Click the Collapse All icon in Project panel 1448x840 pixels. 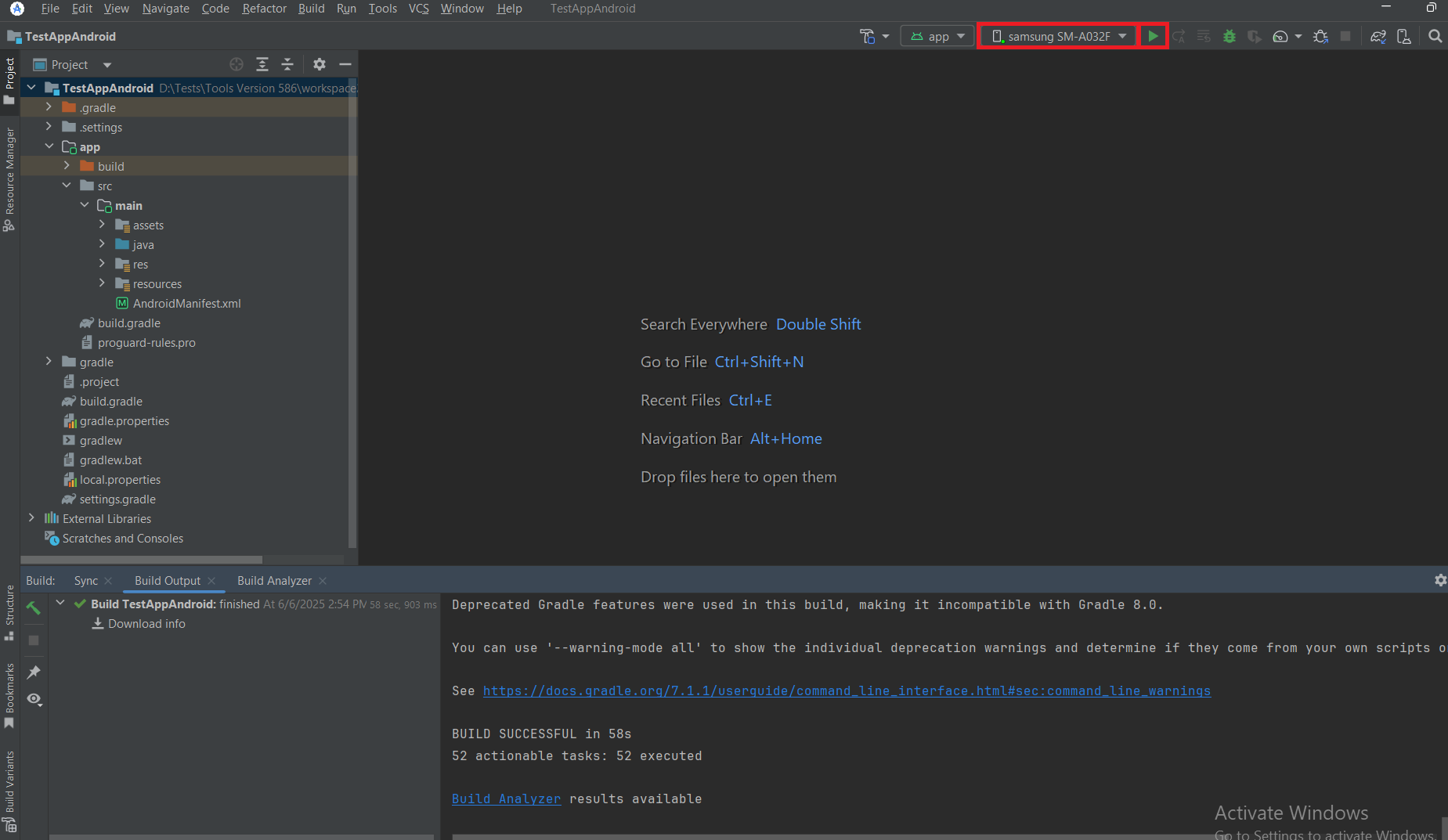click(287, 64)
